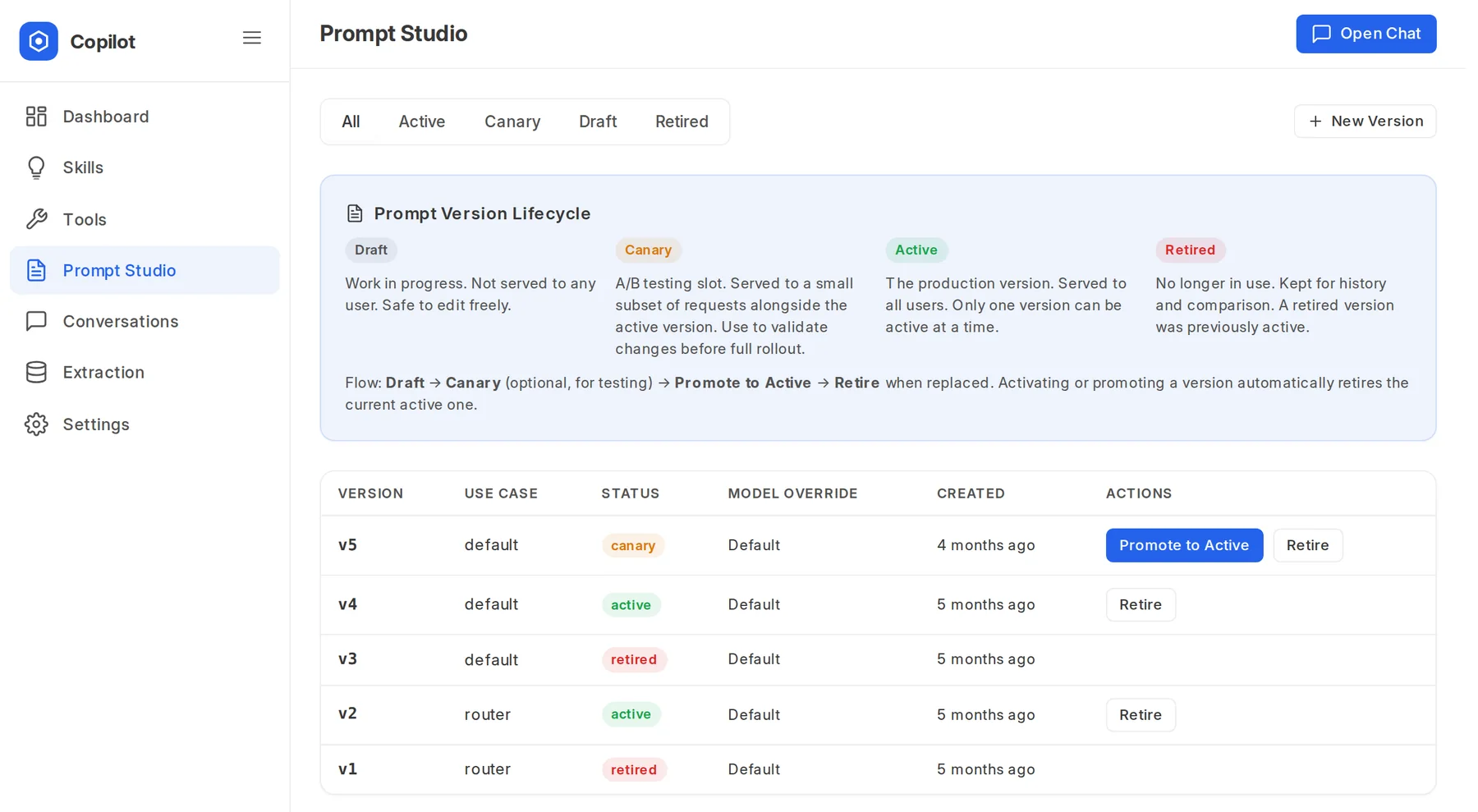Click the active status badge on v2
This screenshot has height=812, width=1478.
(631, 714)
